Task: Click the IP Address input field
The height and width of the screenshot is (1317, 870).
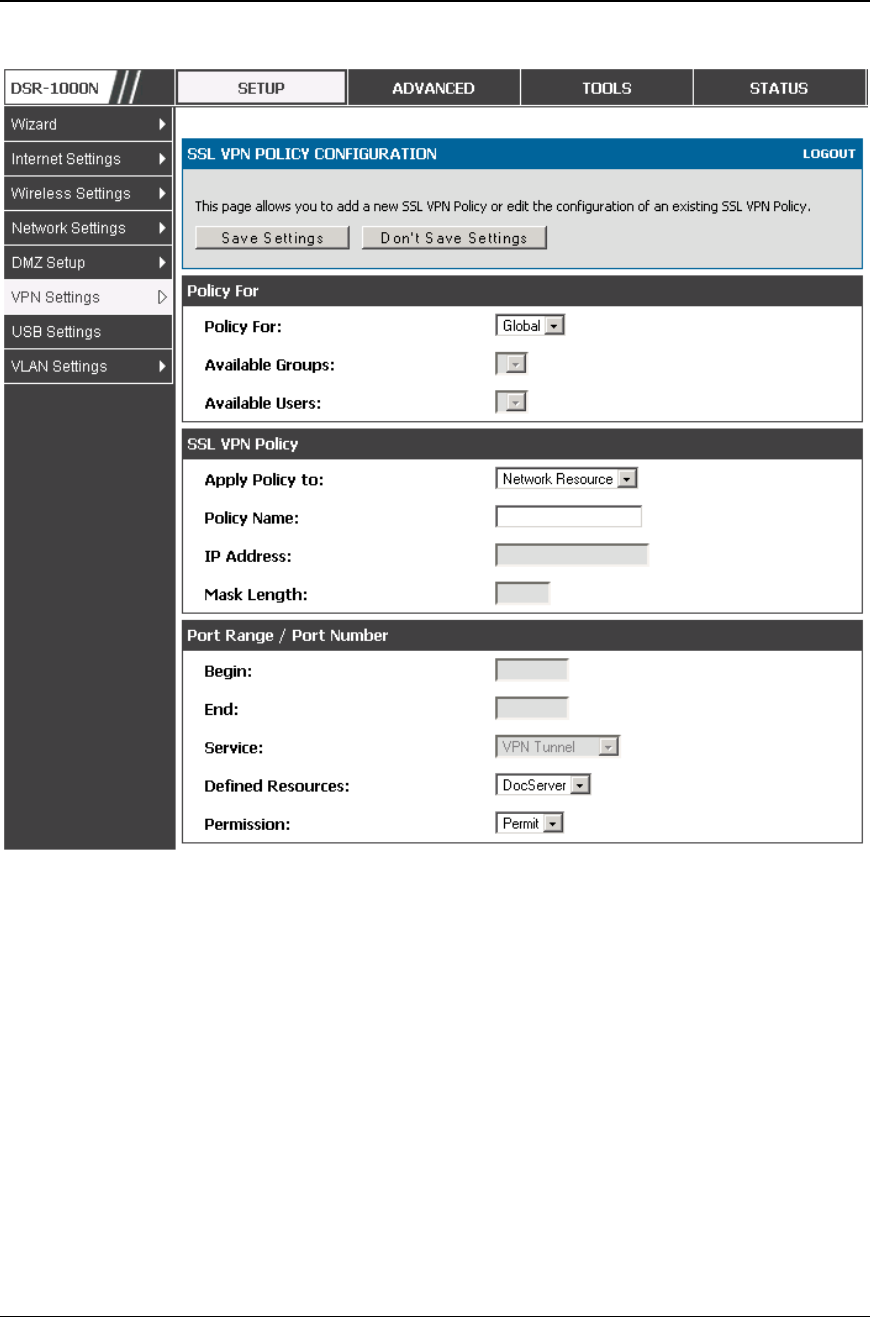Action: click(x=572, y=555)
